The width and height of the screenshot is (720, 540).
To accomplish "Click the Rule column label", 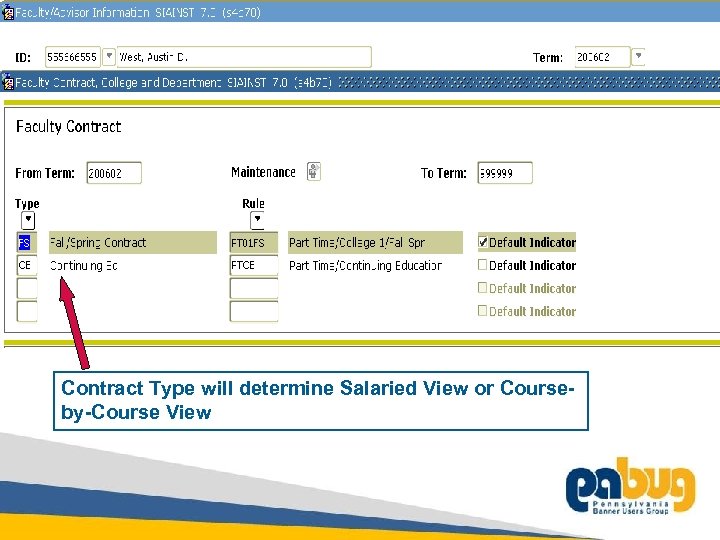I will [x=253, y=203].
